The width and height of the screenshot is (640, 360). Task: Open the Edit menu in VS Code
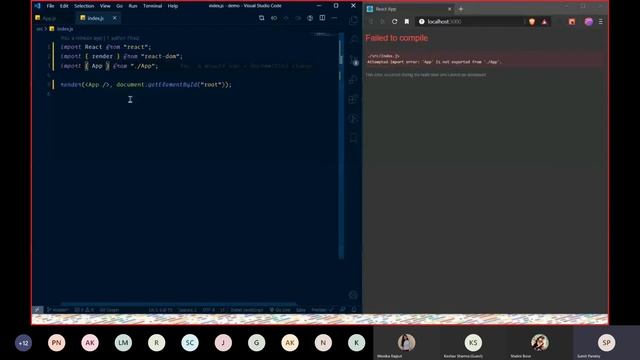point(64,6)
